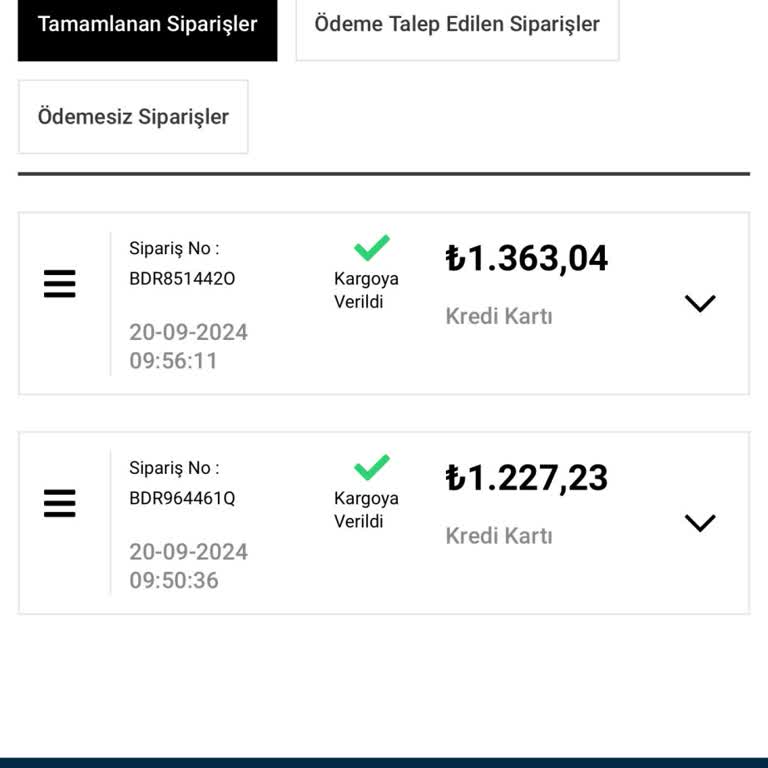Select the Ödemesiz Siparişler tab
The width and height of the screenshot is (768, 768).
(x=133, y=117)
